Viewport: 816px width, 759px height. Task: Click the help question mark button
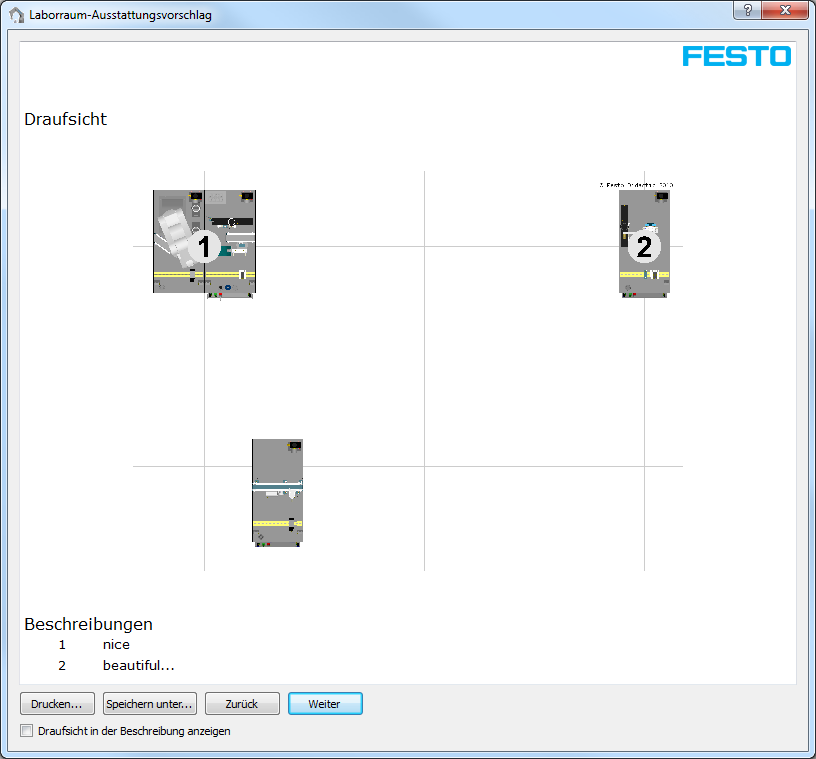pyautogui.click(x=747, y=10)
